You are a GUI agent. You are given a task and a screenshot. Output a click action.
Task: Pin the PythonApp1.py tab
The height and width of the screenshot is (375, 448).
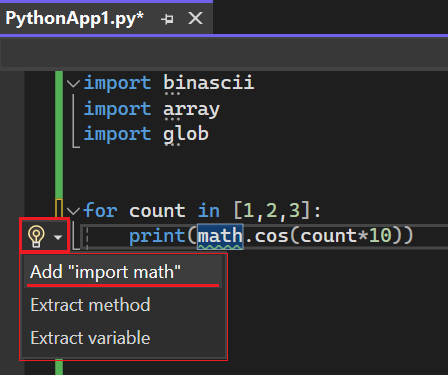(x=167, y=19)
